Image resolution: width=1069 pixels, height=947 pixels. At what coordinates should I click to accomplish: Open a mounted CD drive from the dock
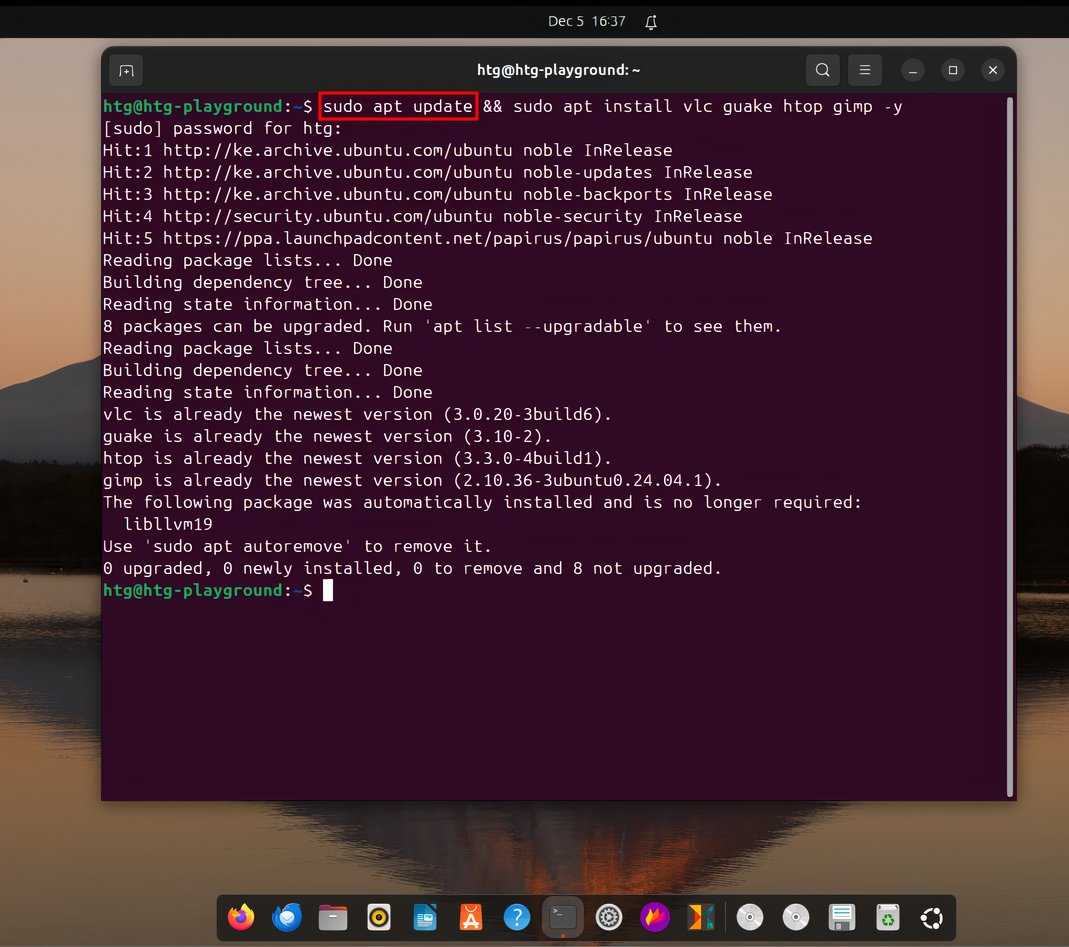tap(749, 917)
